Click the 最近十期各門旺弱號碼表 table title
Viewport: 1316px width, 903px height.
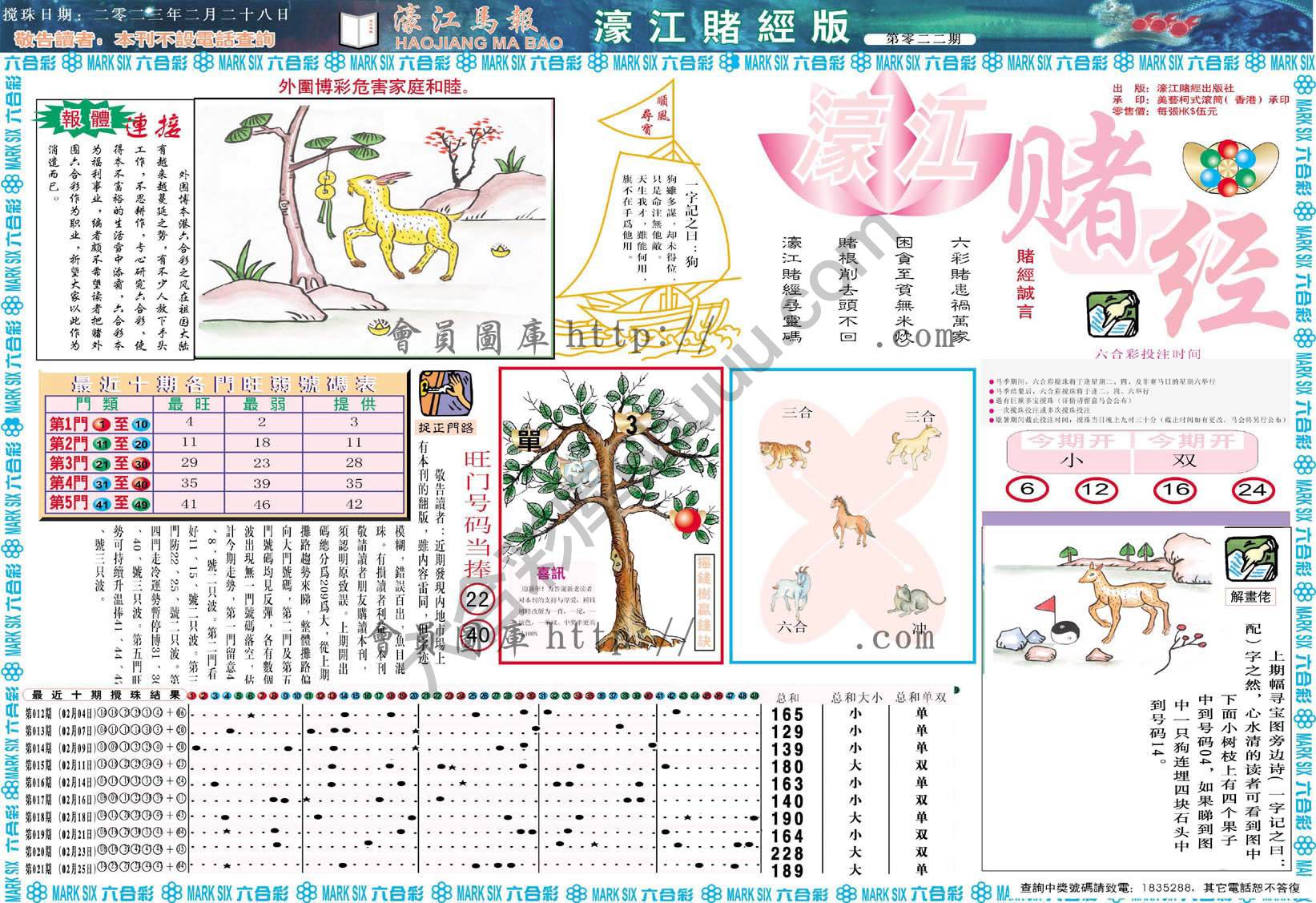[224, 384]
